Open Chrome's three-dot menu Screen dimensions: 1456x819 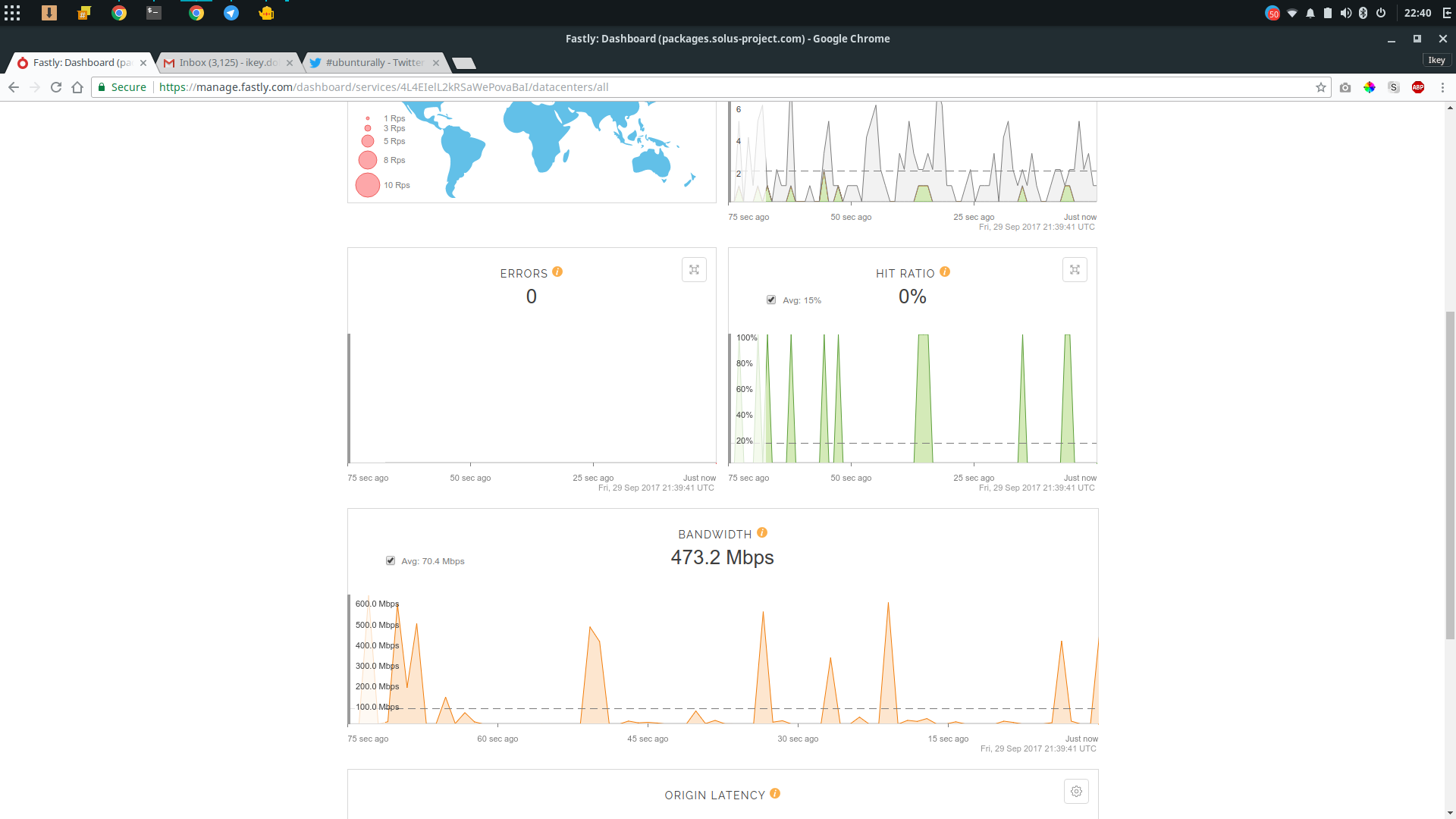1443,87
